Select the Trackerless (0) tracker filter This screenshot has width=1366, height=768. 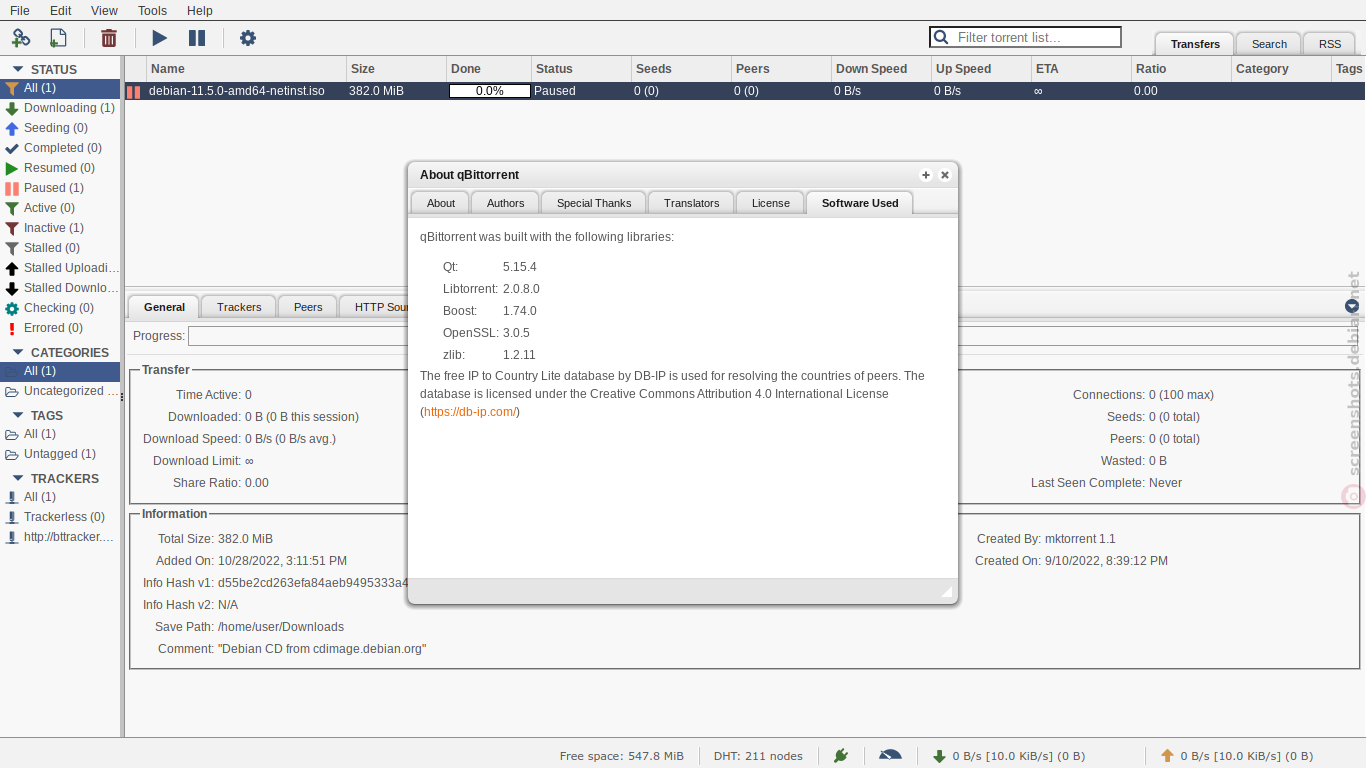pyautogui.click(x=60, y=517)
